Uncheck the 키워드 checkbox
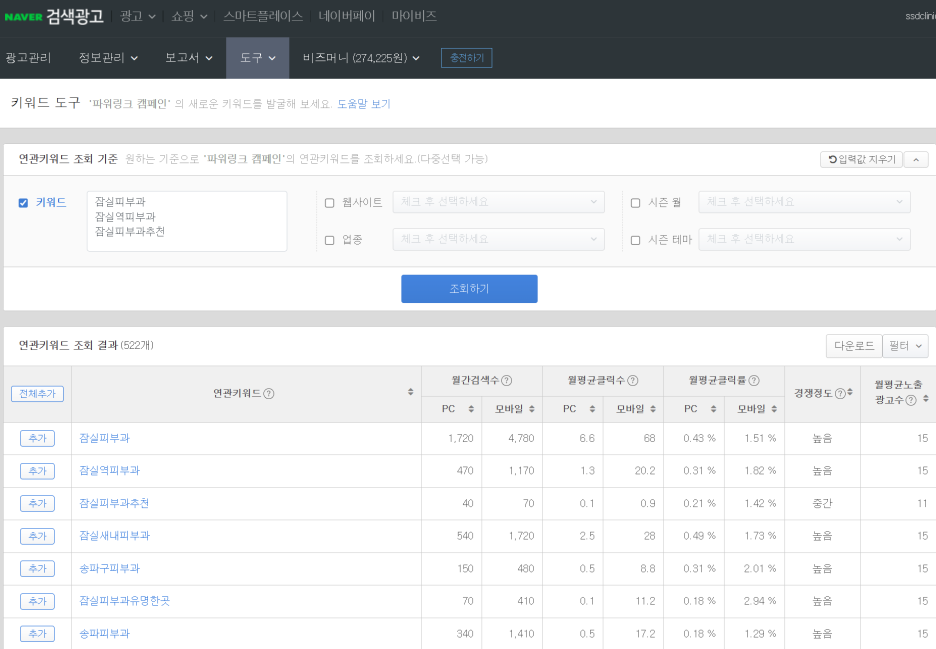 pos(23,203)
